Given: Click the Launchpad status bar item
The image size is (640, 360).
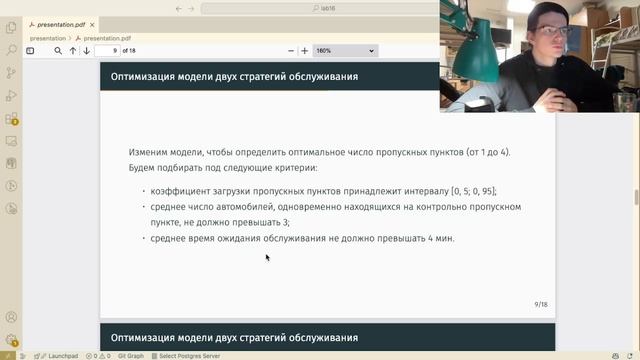Looking at the screenshot, I should pos(56,356).
